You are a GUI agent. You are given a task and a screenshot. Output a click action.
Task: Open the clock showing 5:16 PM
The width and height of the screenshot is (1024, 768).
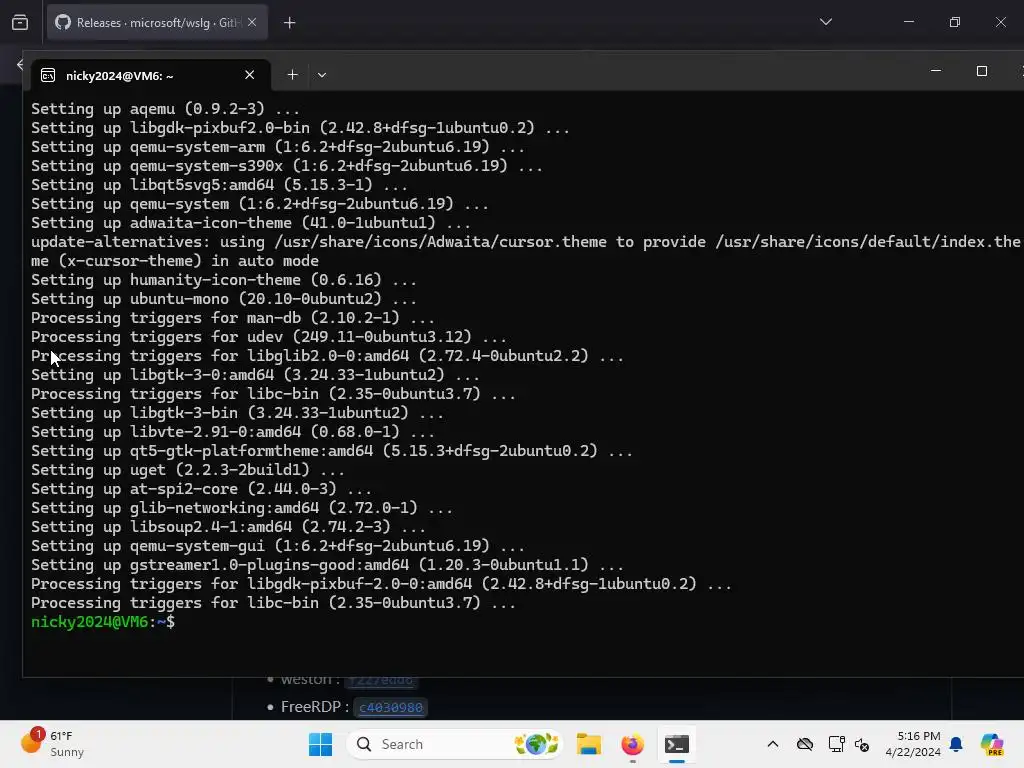(913, 744)
